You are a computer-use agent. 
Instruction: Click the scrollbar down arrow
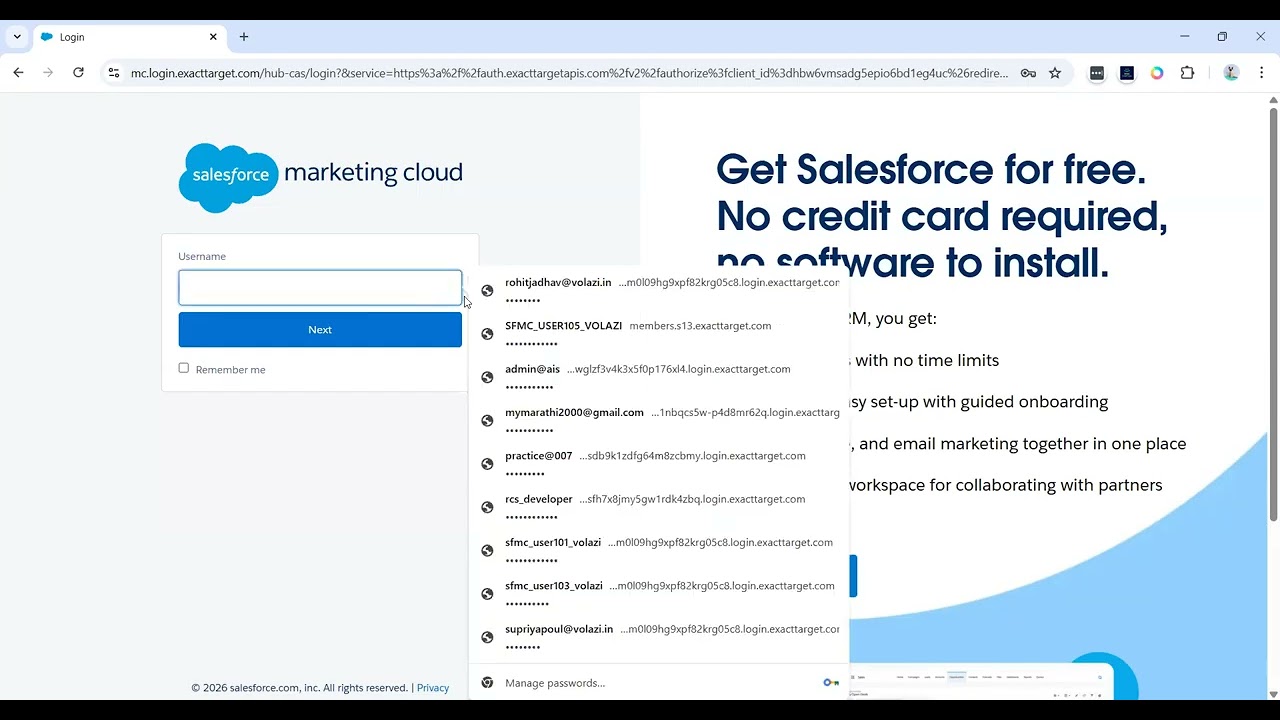[x=1273, y=694]
